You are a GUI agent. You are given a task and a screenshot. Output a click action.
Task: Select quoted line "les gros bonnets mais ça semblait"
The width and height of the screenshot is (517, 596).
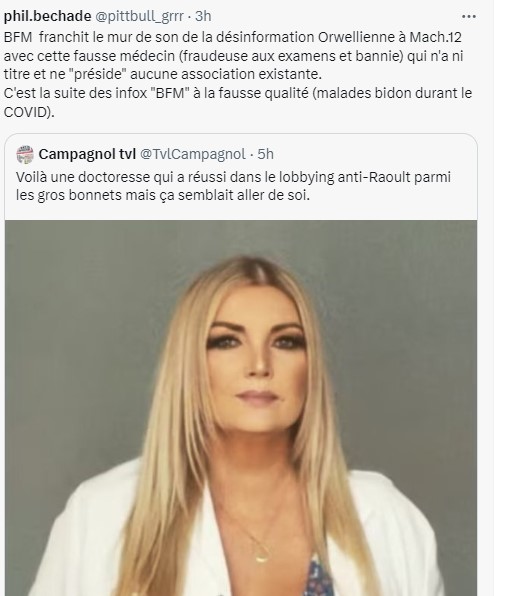coord(163,195)
